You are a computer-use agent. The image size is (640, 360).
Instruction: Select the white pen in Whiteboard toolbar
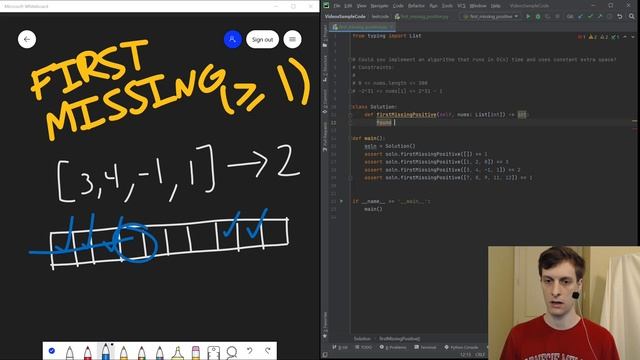(x=70, y=352)
